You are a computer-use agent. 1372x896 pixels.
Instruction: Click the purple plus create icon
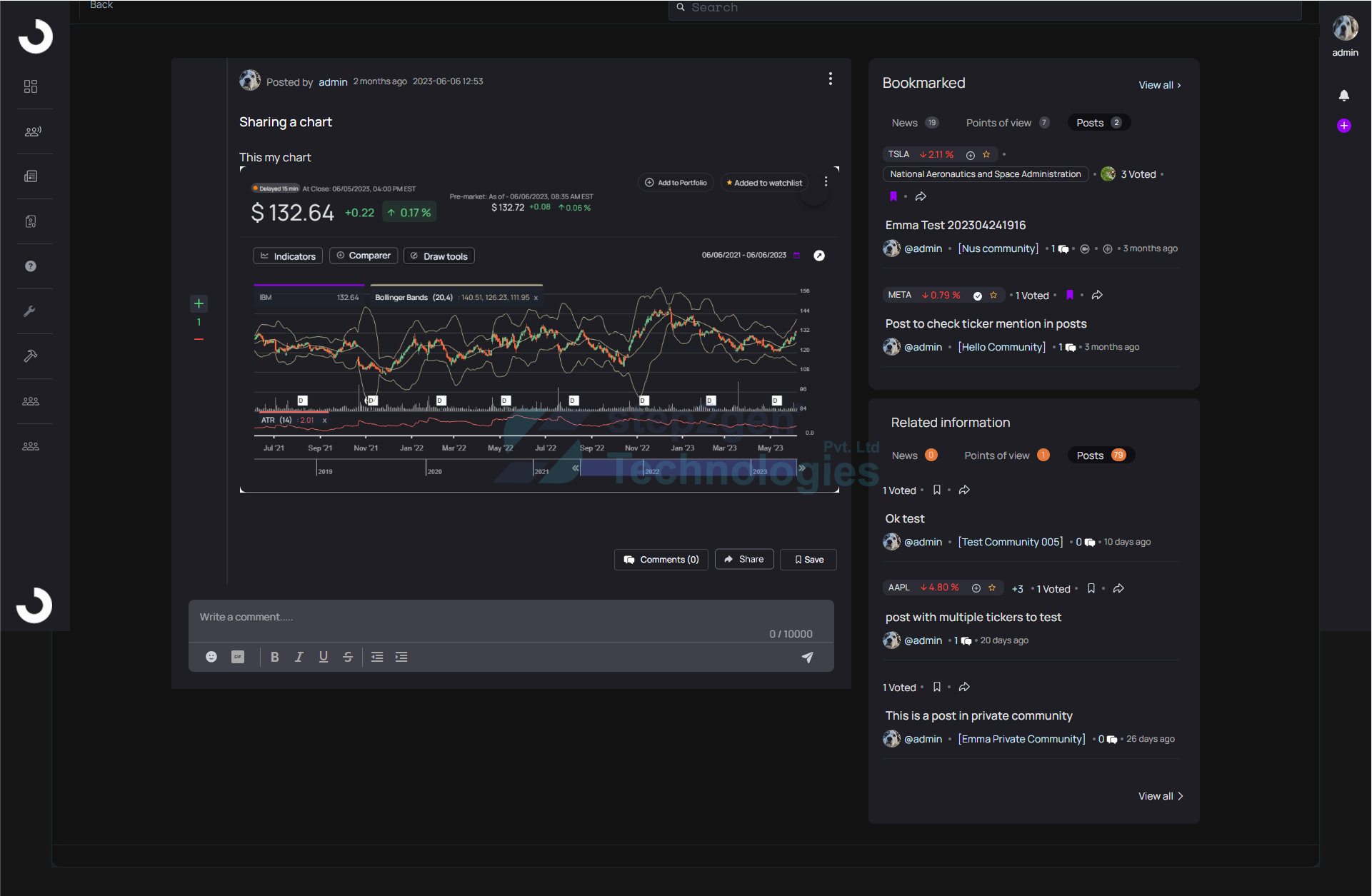1343,126
